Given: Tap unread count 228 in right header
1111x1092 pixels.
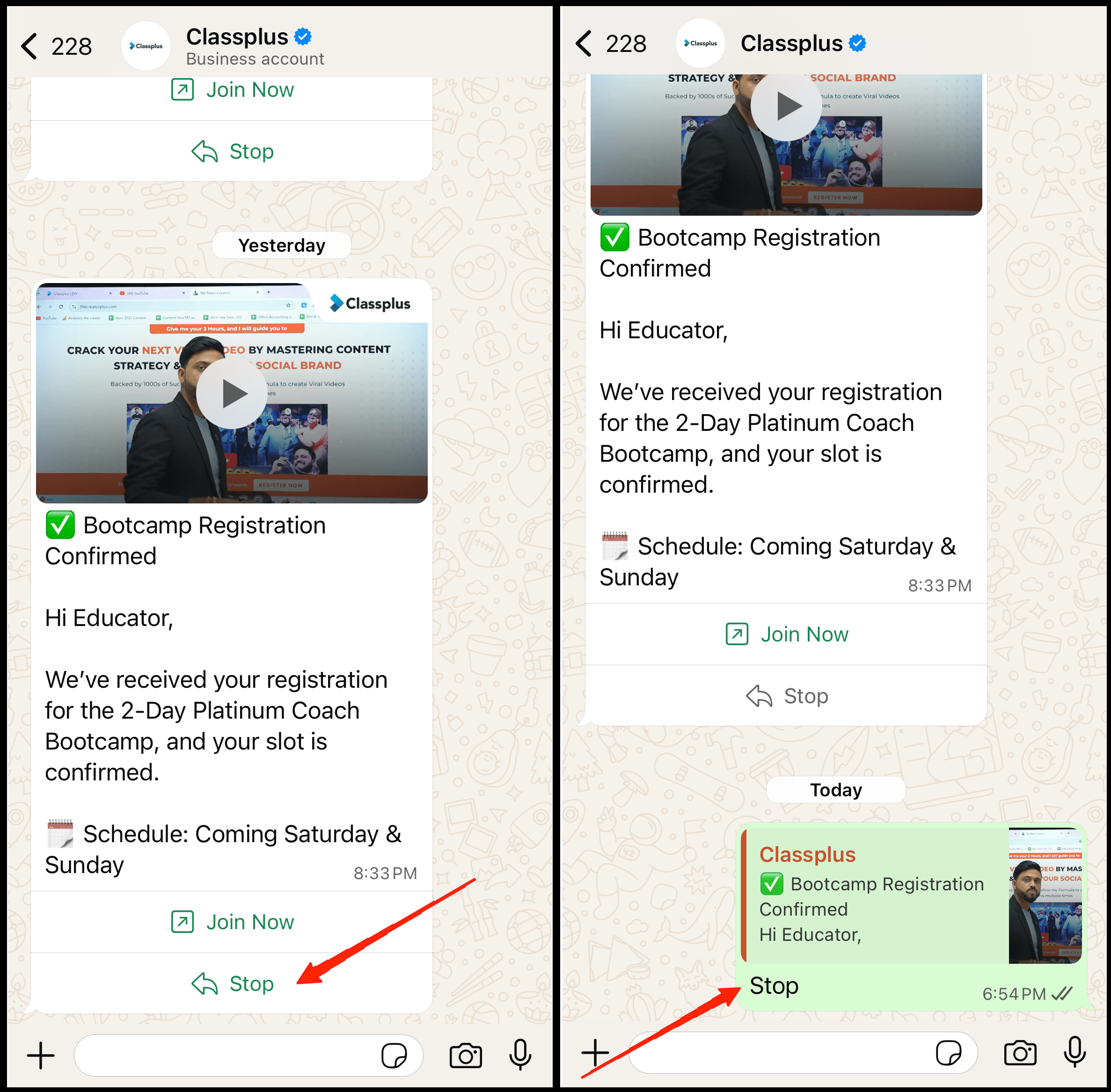Looking at the screenshot, I should tap(626, 44).
